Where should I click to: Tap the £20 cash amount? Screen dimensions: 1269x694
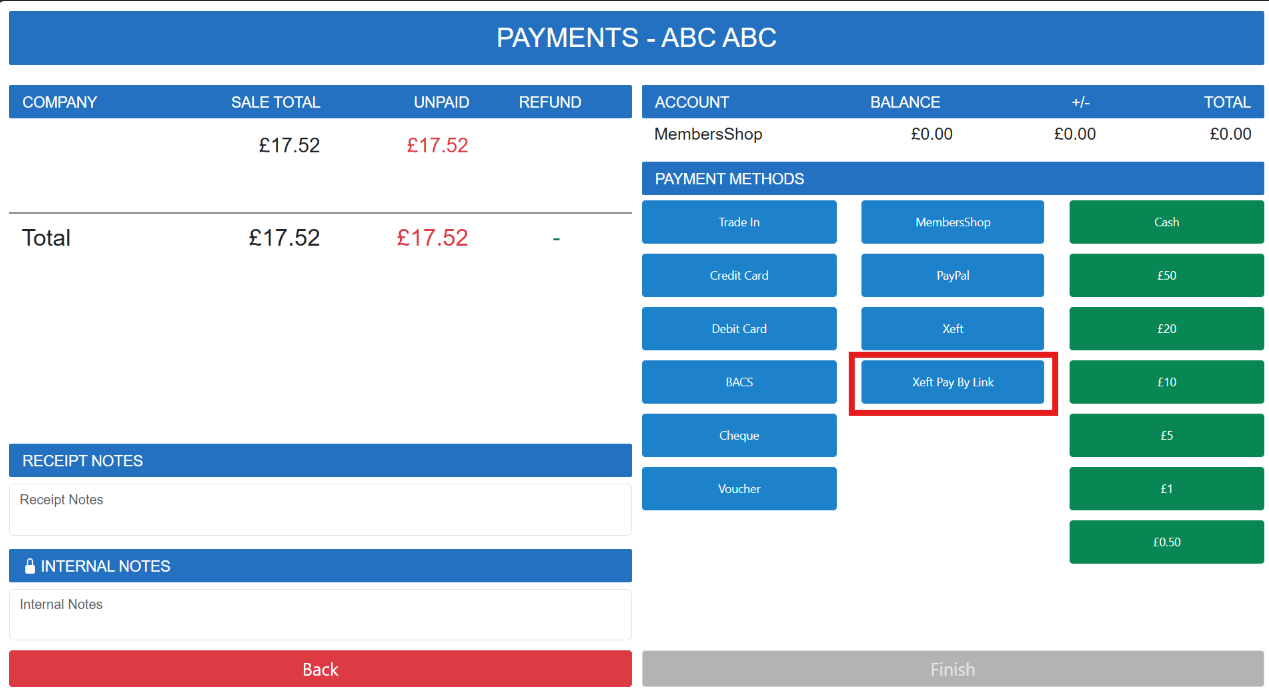pos(1166,329)
